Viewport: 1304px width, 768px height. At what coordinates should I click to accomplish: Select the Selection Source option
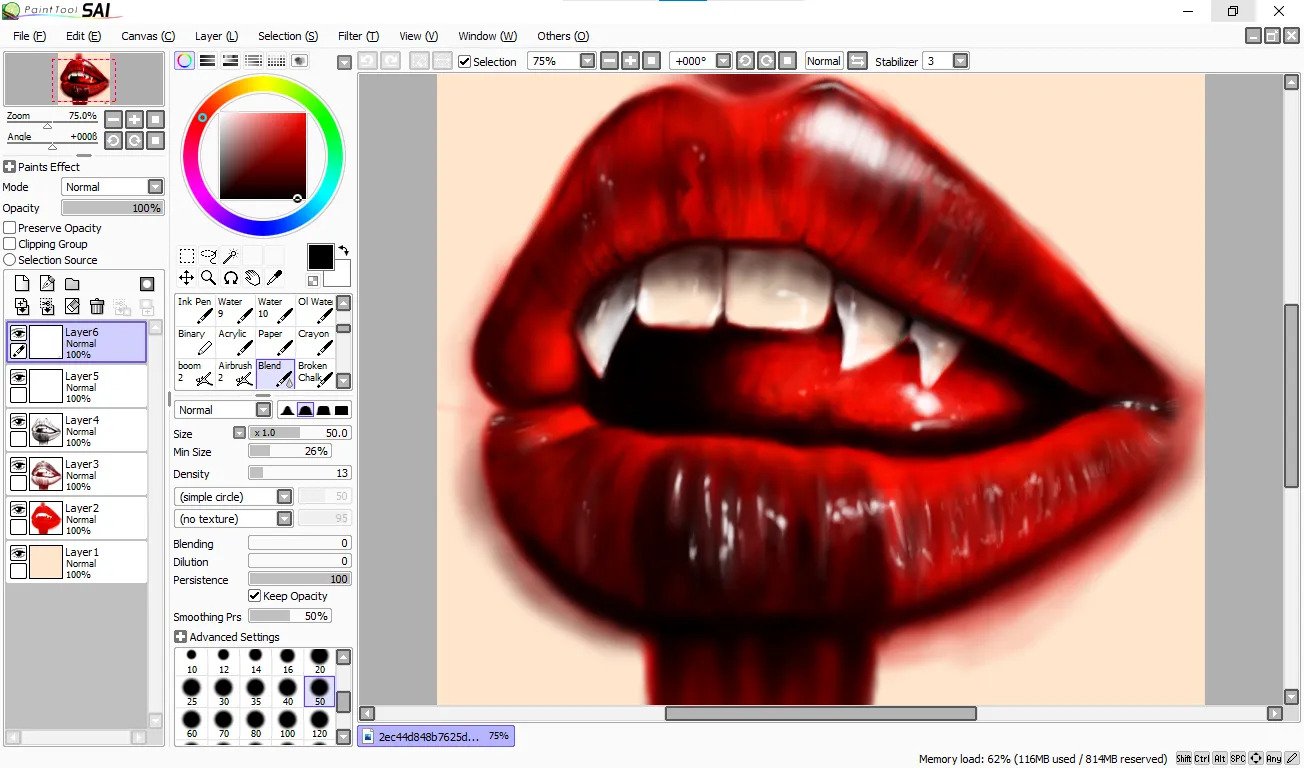(10, 260)
